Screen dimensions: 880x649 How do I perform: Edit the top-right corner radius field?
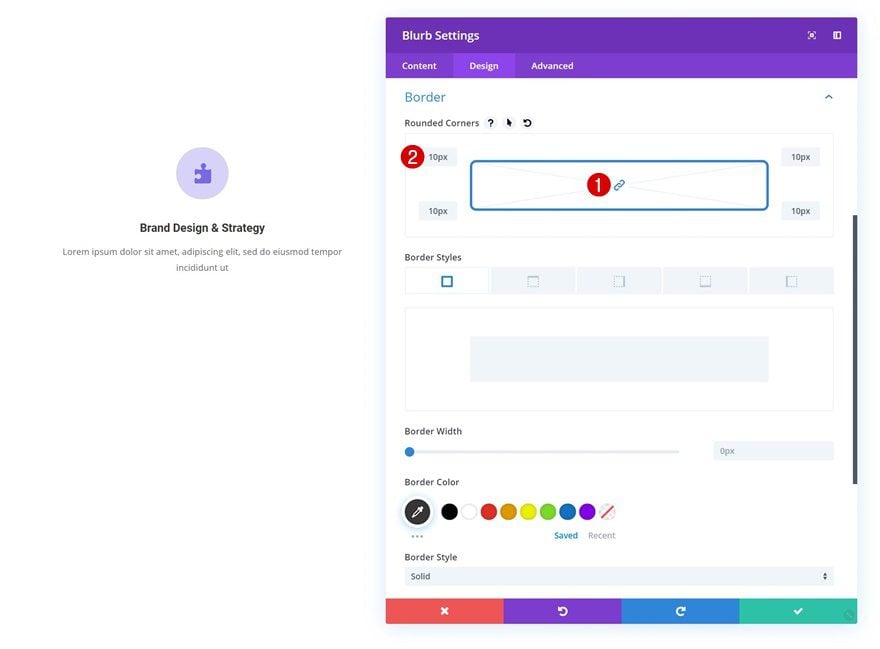click(800, 157)
